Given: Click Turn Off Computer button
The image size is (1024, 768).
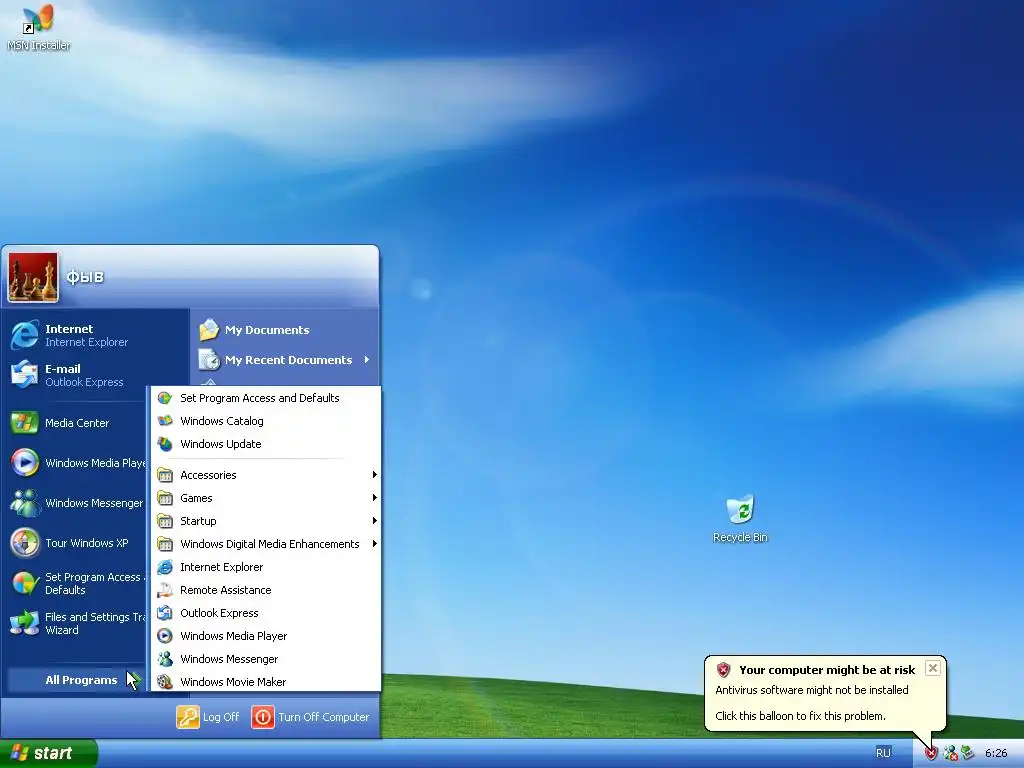Looking at the screenshot, I should tap(311, 717).
